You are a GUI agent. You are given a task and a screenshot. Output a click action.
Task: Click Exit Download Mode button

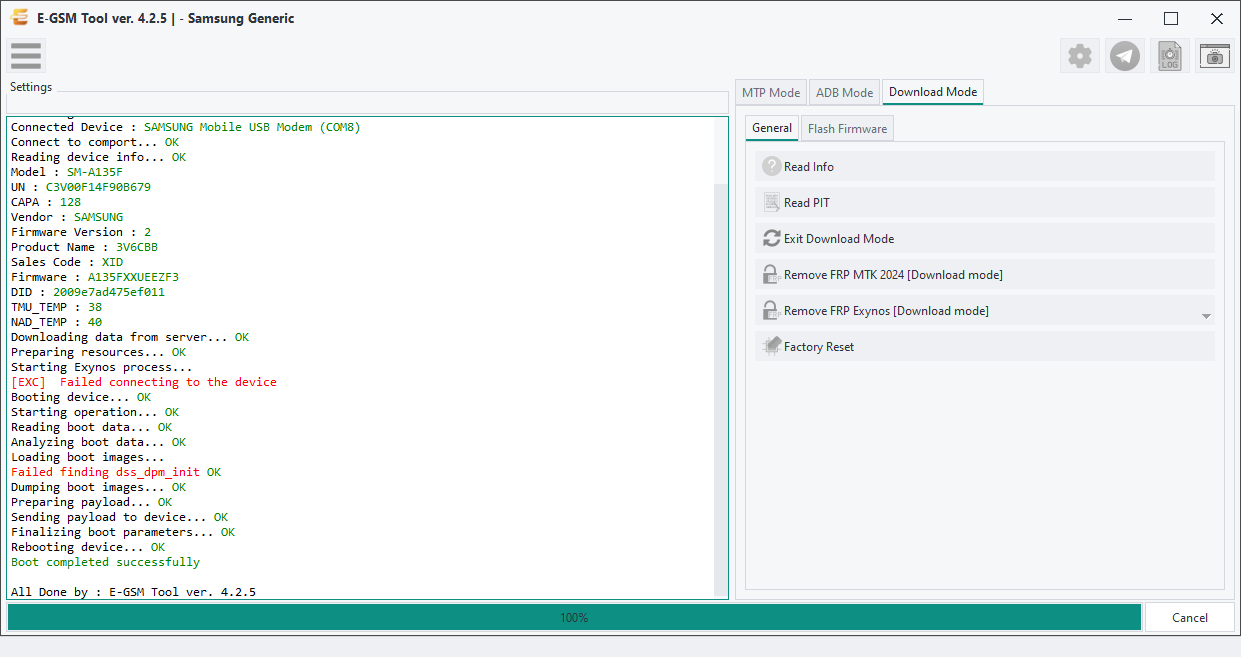tap(985, 239)
